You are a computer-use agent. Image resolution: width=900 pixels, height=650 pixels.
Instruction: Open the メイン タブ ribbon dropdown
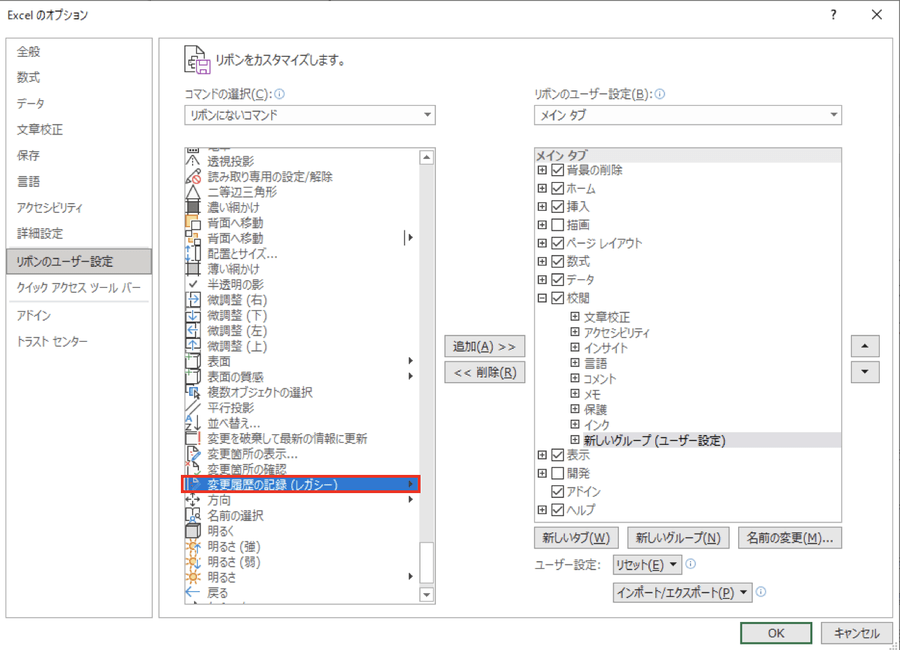point(688,115)
